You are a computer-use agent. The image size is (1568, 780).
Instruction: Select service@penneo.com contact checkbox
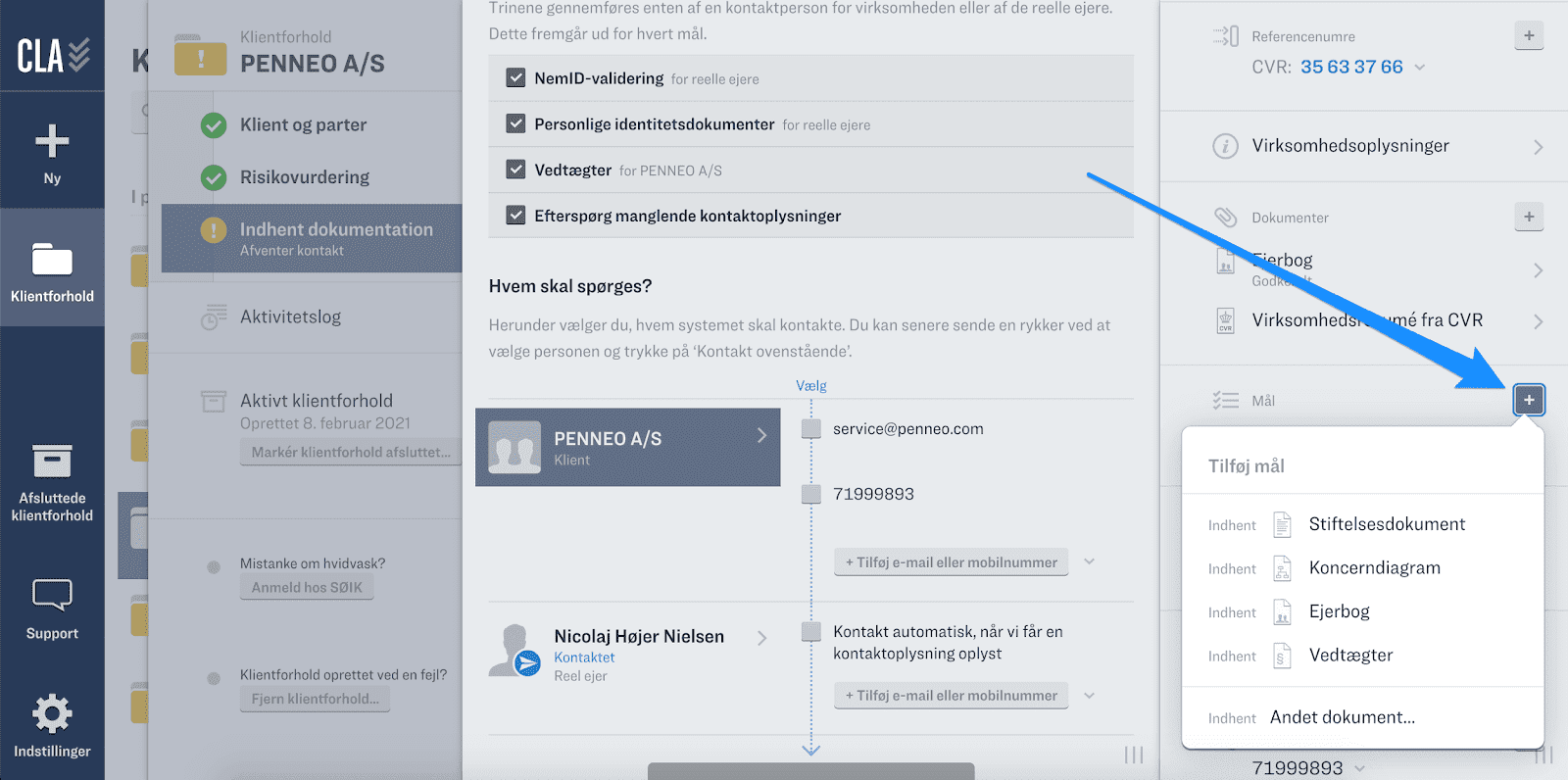pos(811,429)
